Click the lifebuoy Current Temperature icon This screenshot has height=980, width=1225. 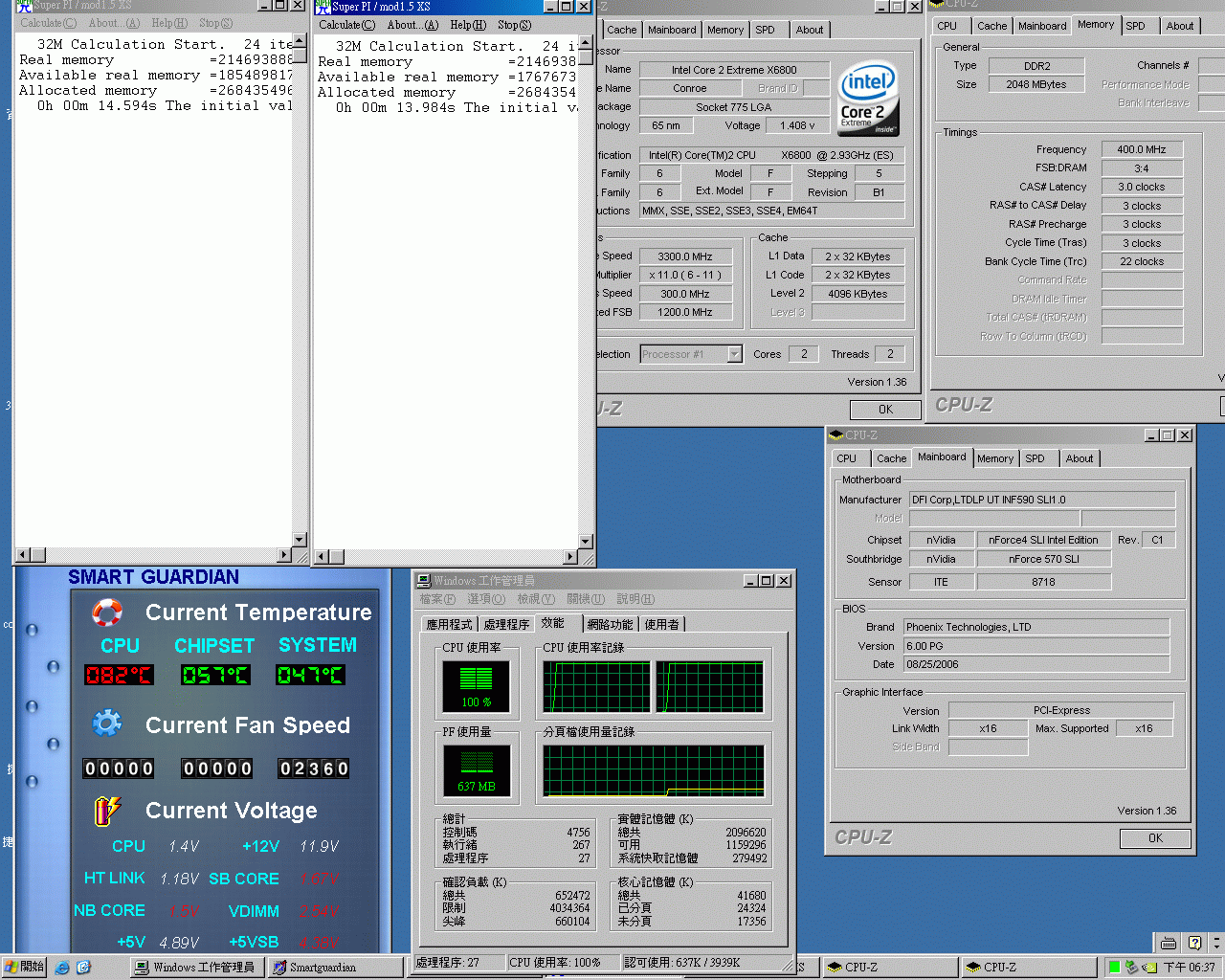tap(106, 612)
